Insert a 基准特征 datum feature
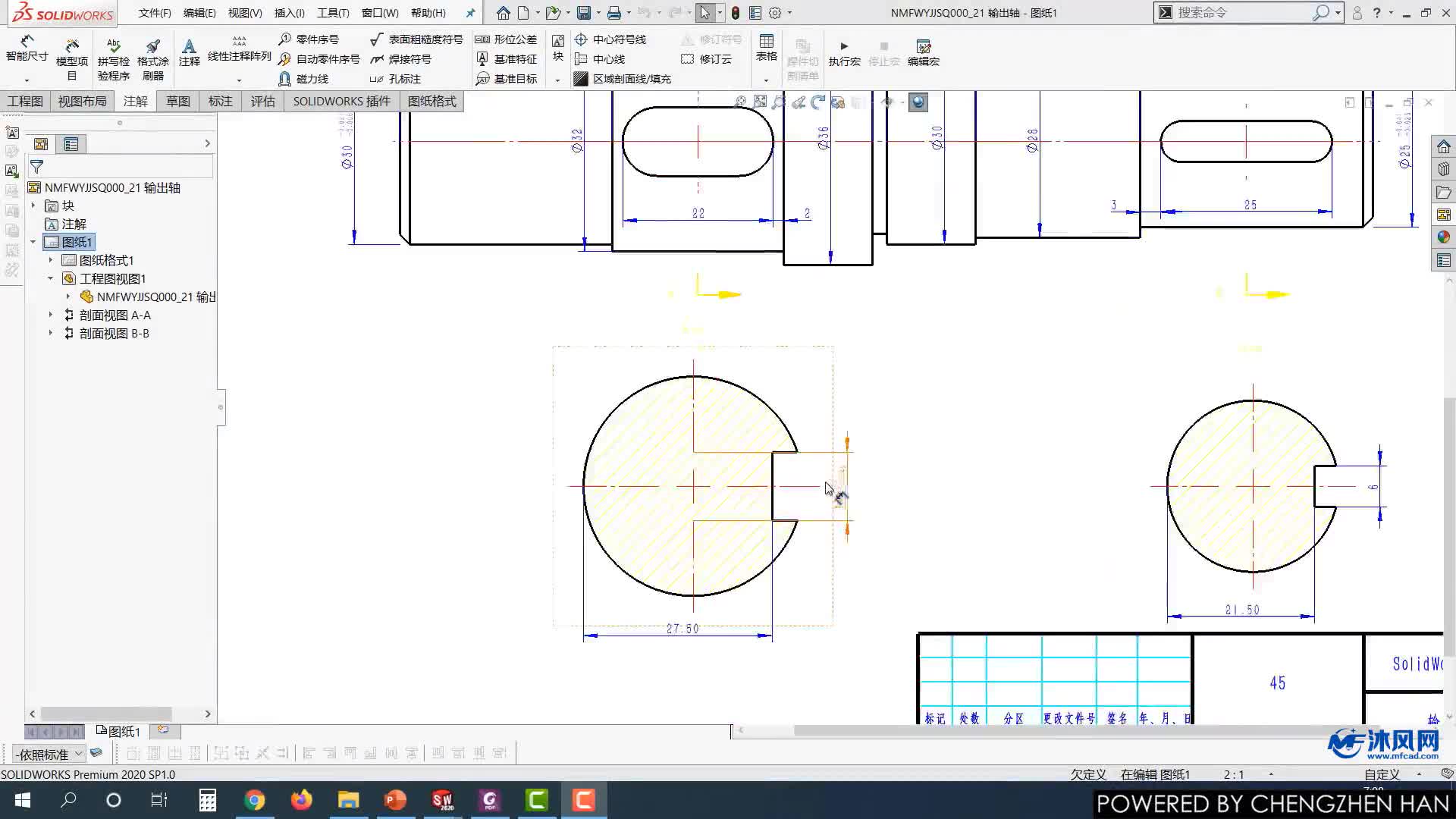 coord(506,59)
